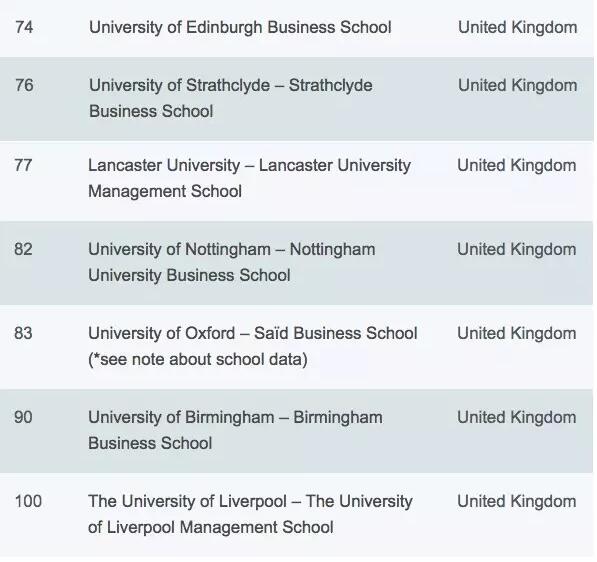Image resolution: width=597 pixels, height=562 pixels.
Task: Click University of Edinburgh Business School name
Action: pos(240,28)
